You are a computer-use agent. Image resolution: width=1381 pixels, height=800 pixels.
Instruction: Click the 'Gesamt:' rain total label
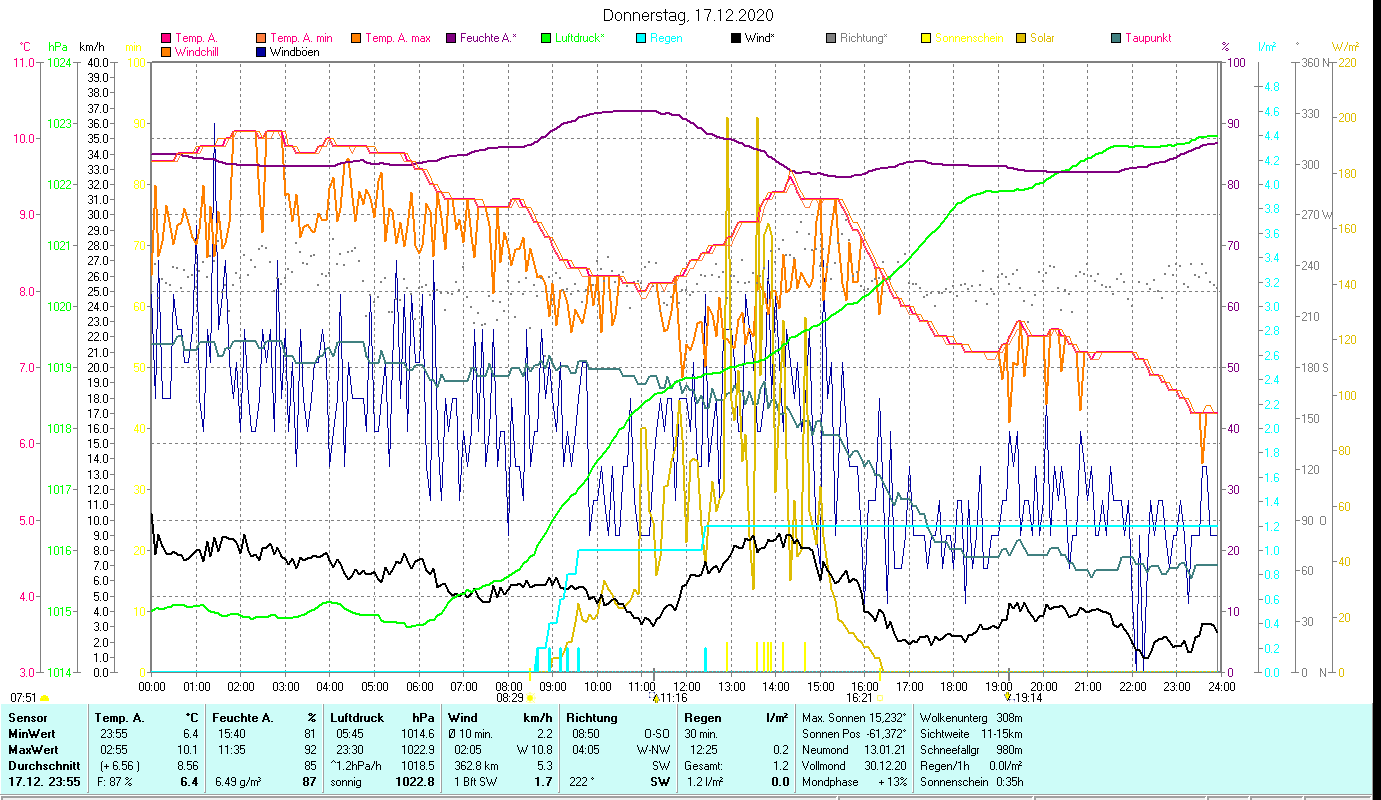pyautogui.click(x=706, y=766)
